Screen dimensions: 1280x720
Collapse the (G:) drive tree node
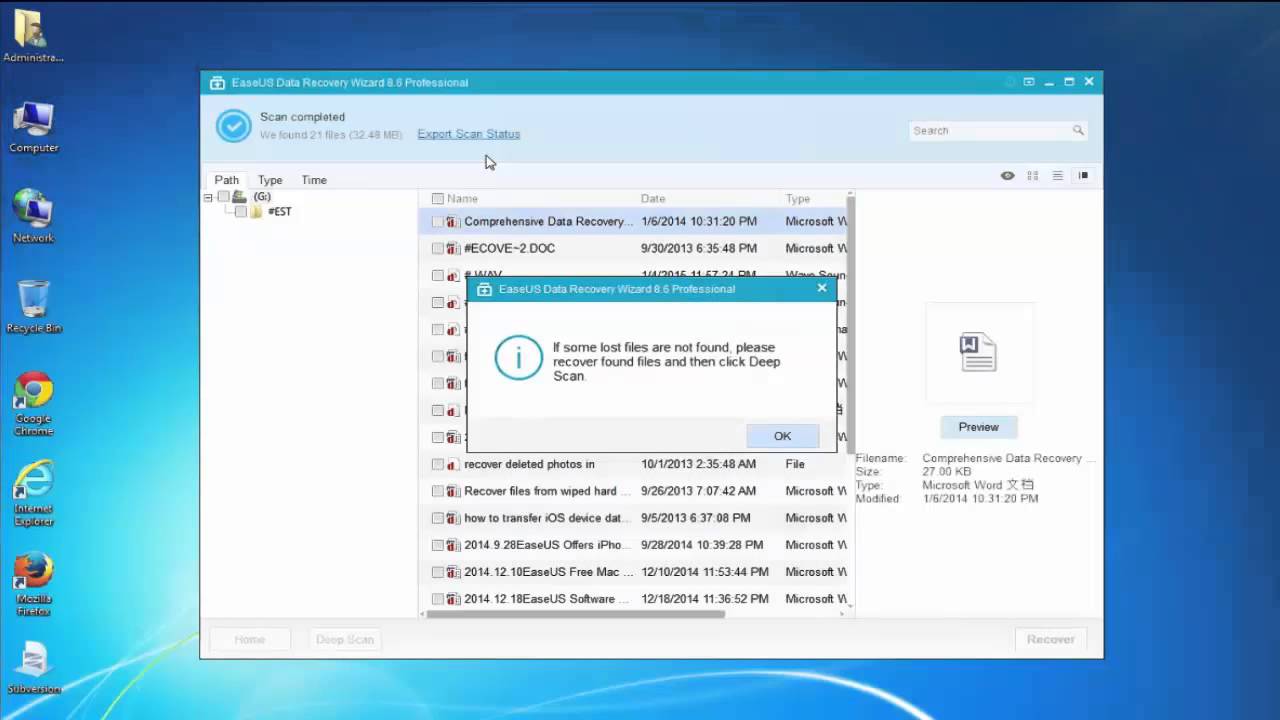(208, 197)
